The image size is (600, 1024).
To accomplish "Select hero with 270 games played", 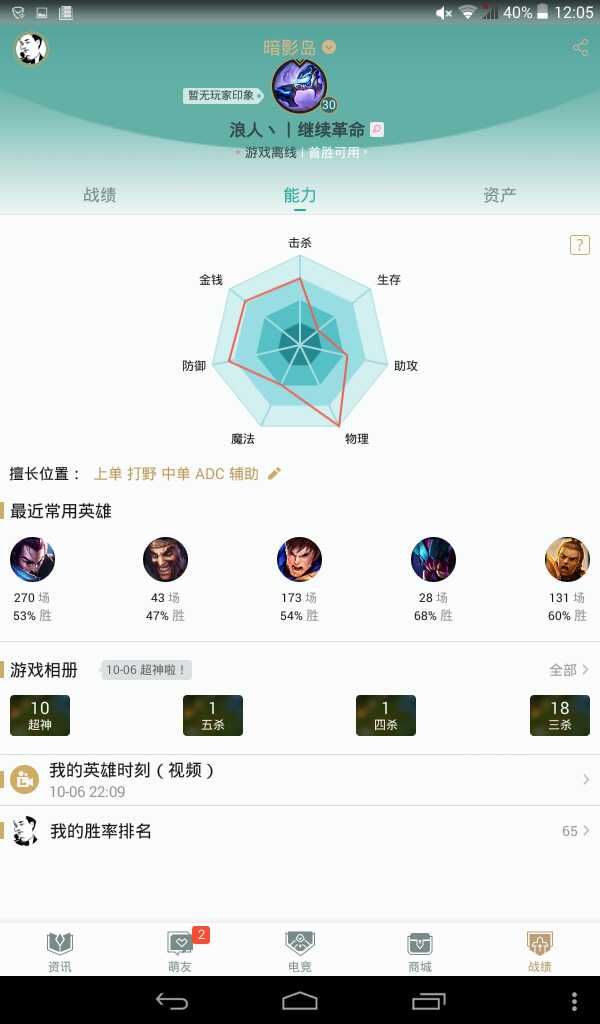I will pyautogui.click(x=32, y=559).
